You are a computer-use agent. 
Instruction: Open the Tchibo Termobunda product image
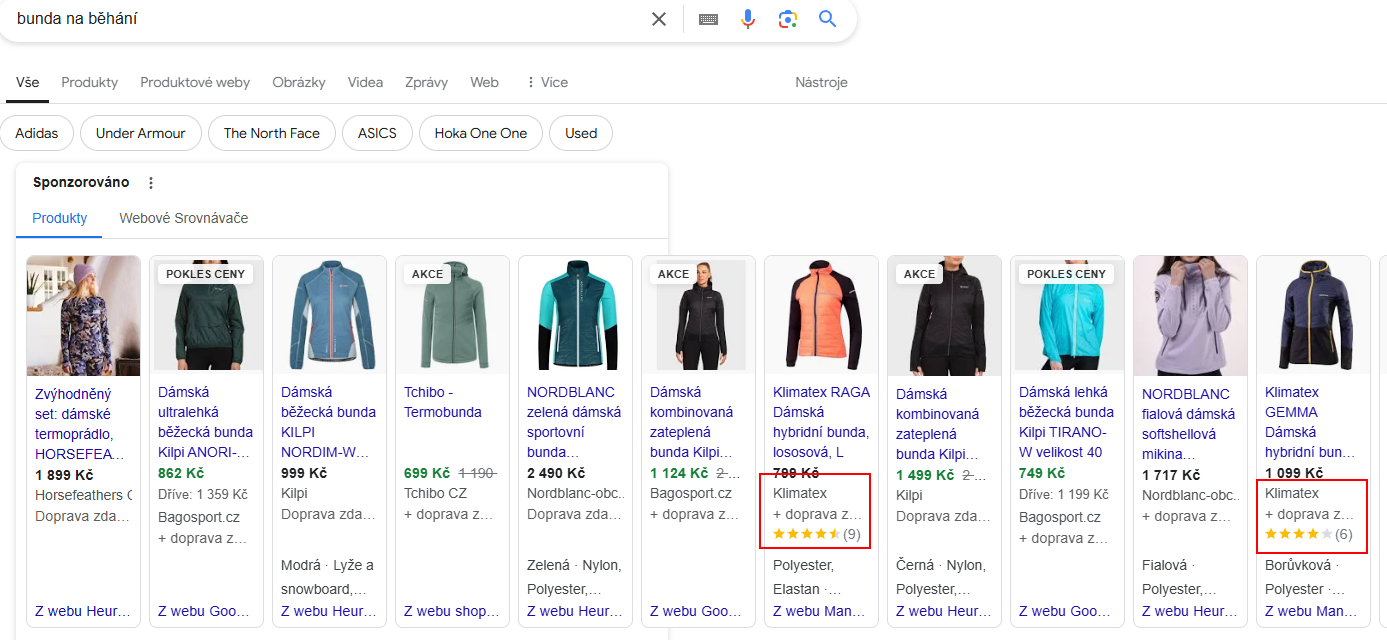click(x=453, y=315)
